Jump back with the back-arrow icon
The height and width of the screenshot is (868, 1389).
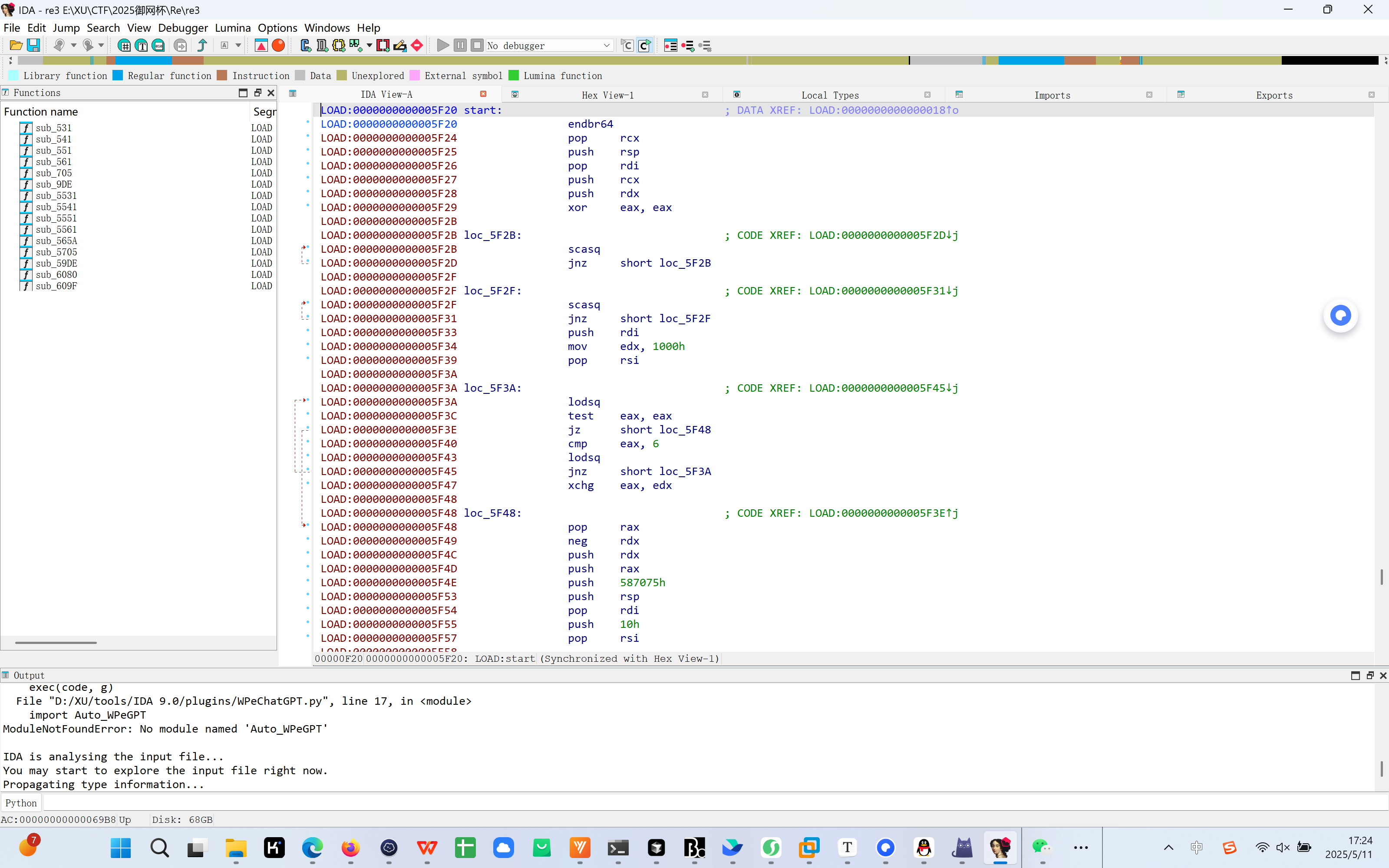[59, 45]
